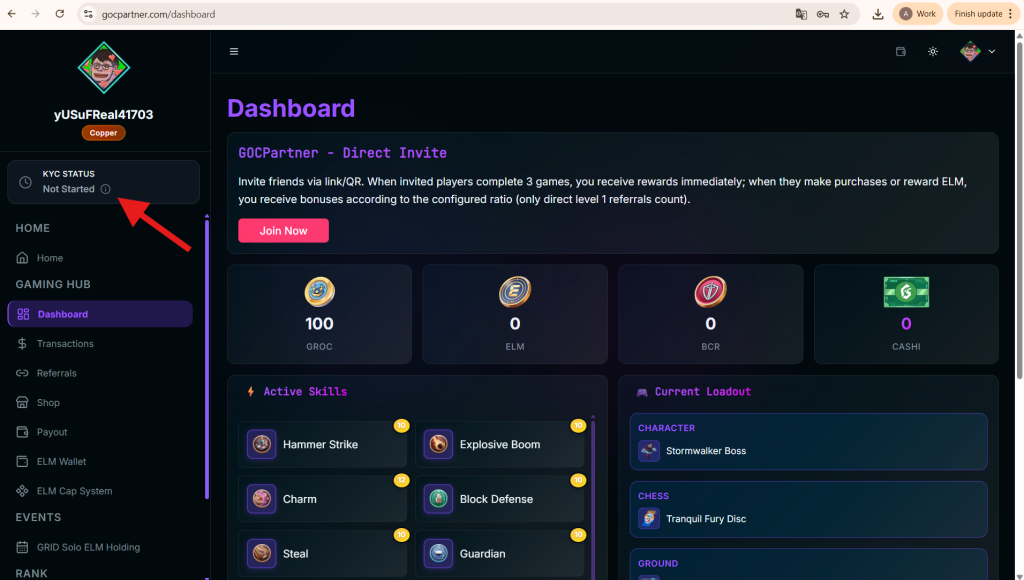The height and width of the screenshot is (580, 1024).
Task: Click the KYC status info icon
Action: [x=106, y=189]
